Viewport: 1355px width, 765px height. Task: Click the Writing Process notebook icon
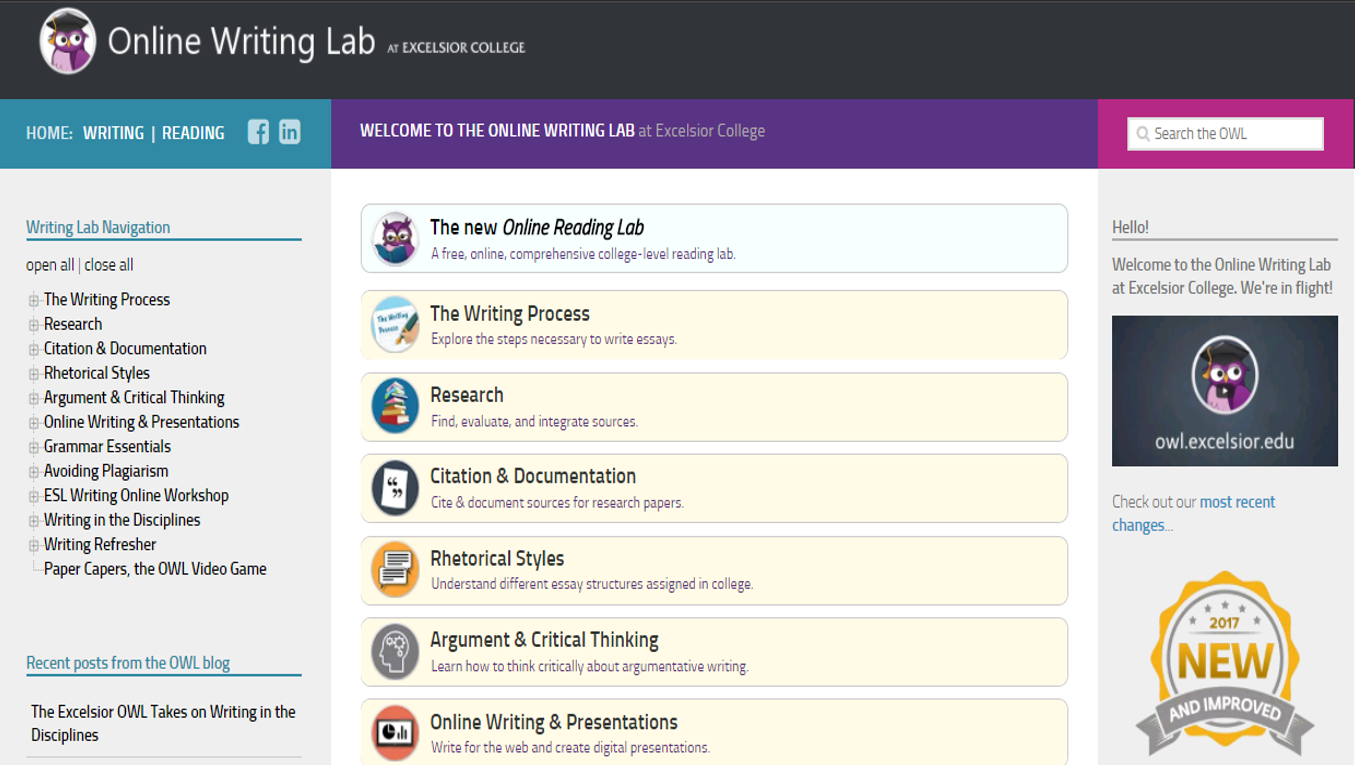pyautogui.click(x=395, y=324)
